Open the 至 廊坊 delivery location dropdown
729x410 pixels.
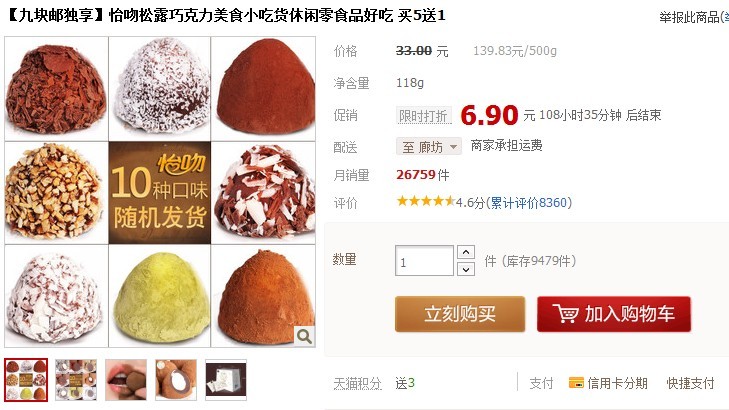429,147
